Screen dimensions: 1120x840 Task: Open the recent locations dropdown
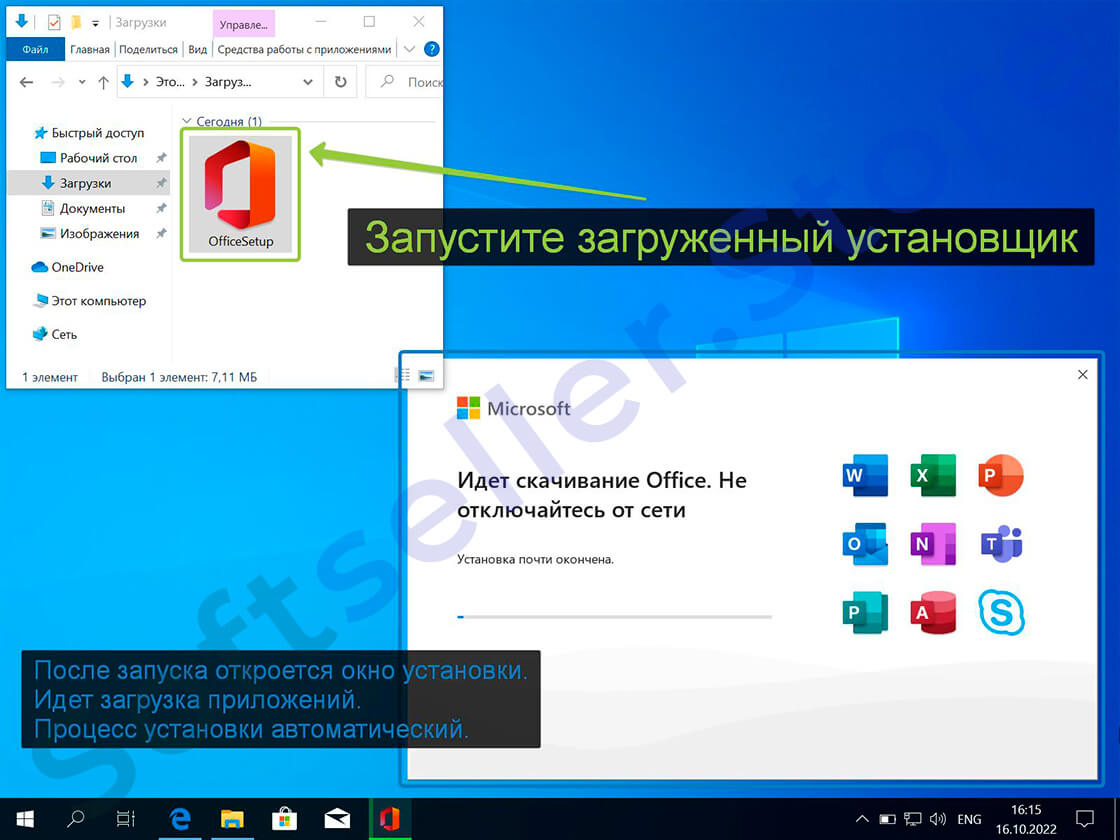click(x=82, y=82)
